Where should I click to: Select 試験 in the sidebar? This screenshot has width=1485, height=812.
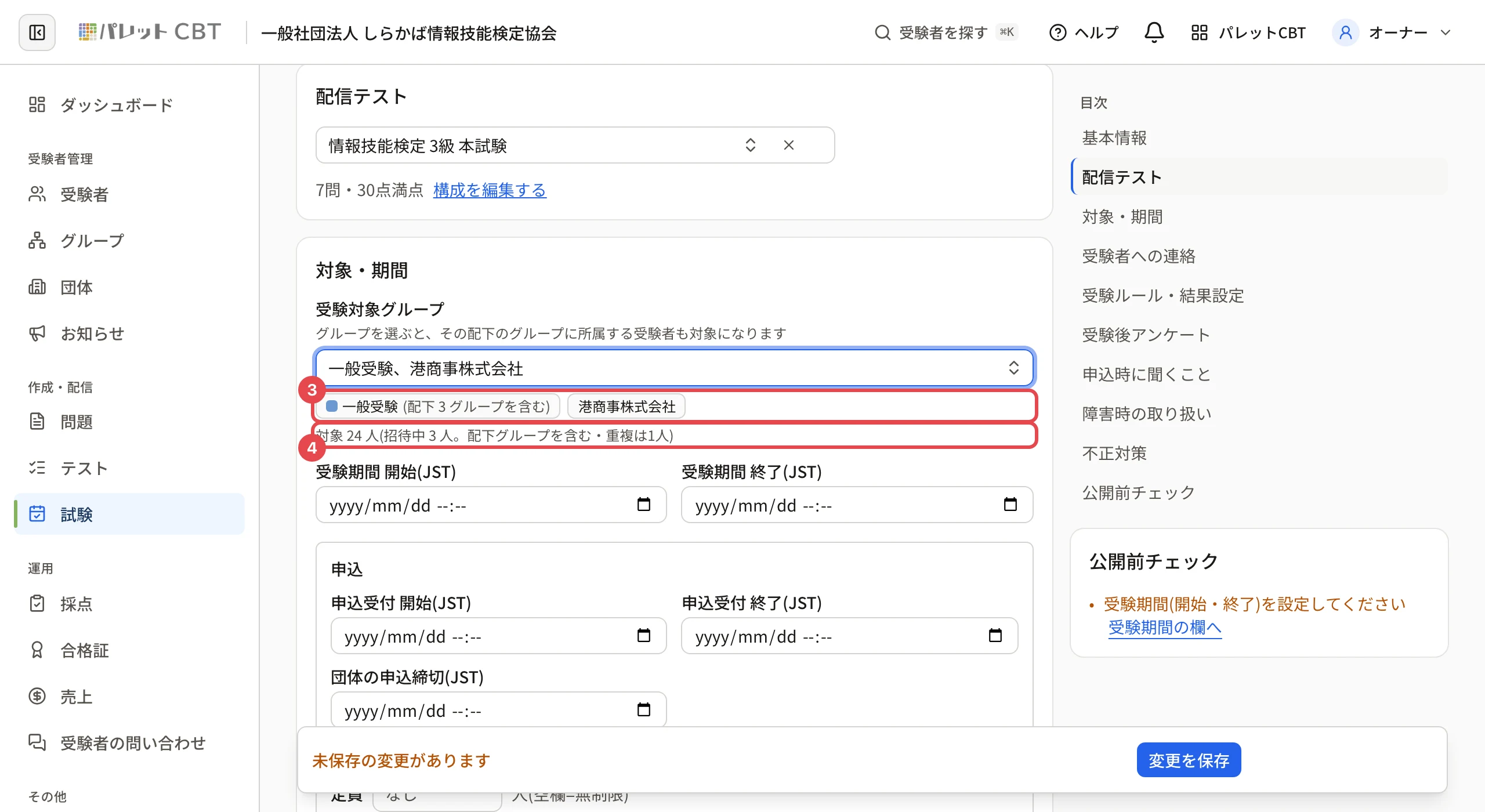129,514
